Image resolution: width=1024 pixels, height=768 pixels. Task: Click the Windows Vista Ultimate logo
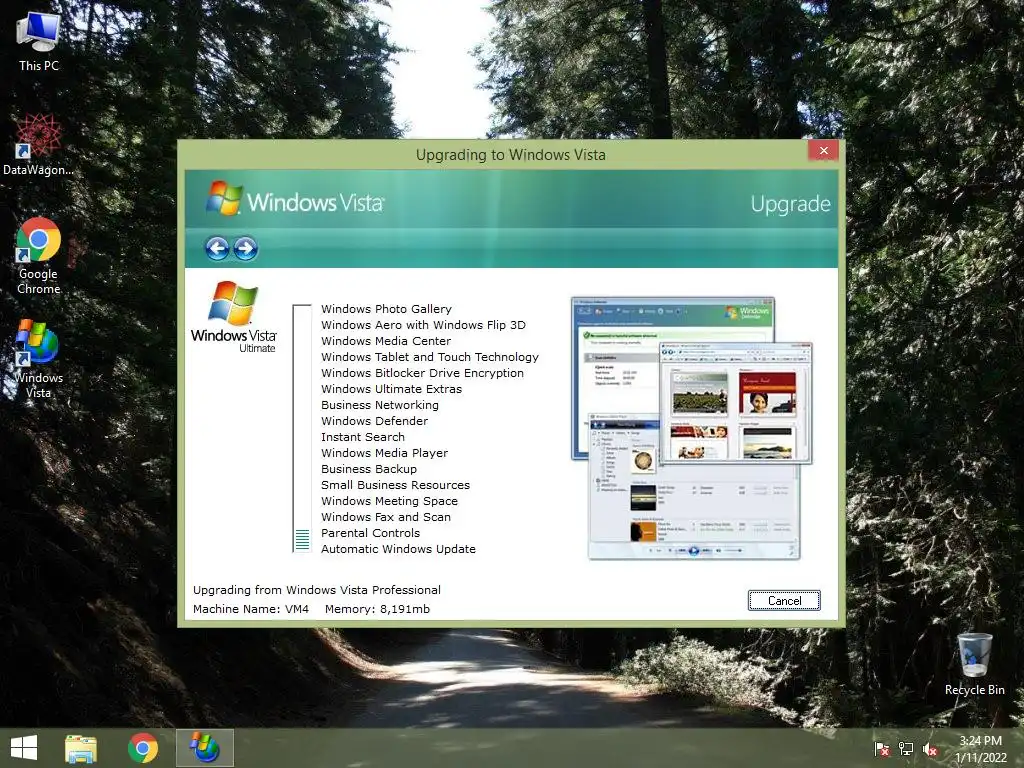234,317
